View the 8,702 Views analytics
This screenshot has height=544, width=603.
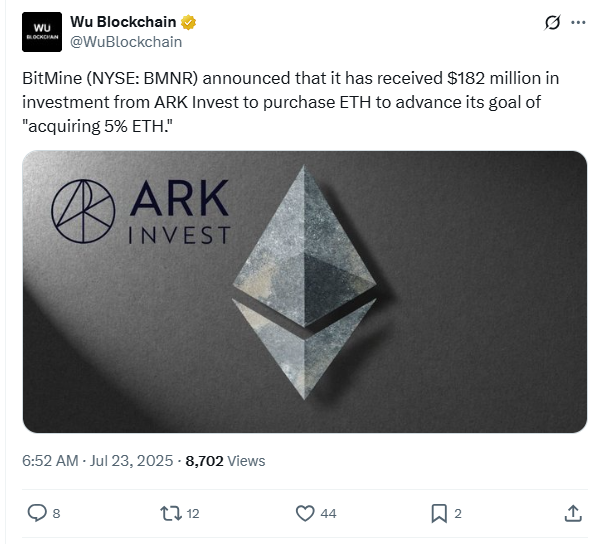click(225, 461)
